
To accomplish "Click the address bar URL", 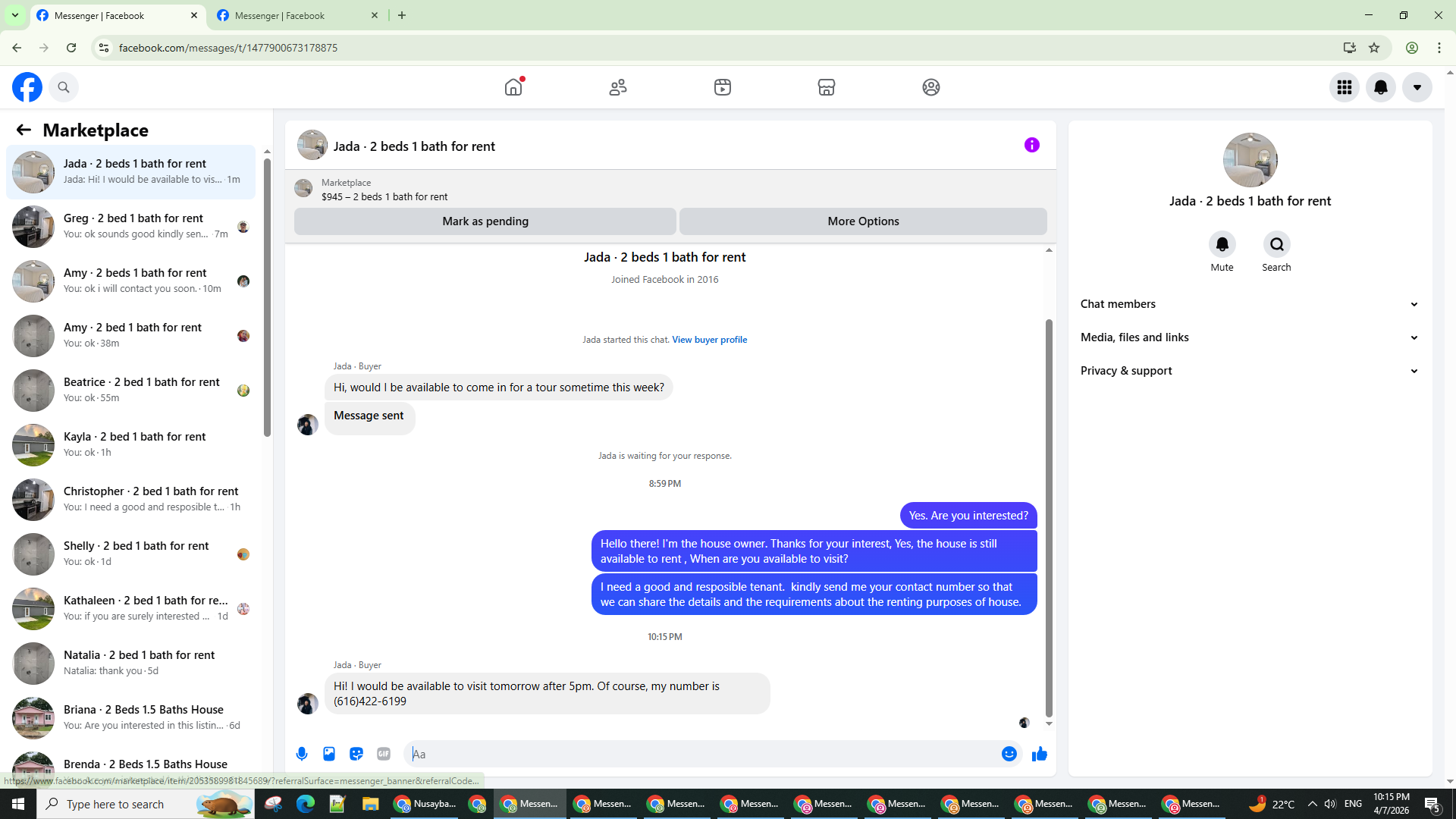I will 228,48.
